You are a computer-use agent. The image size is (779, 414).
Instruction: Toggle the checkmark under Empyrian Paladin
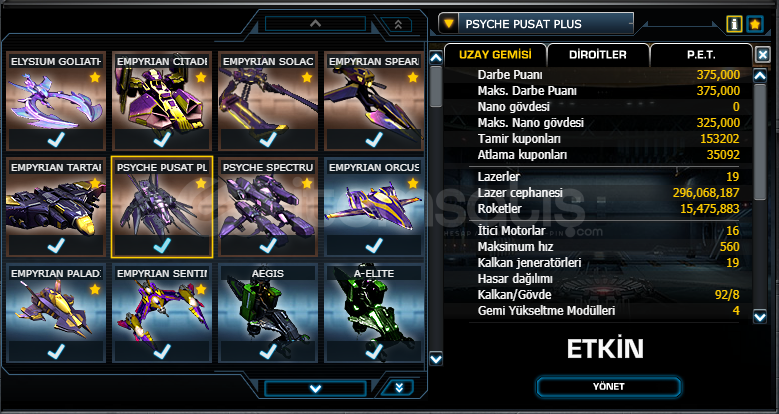56,351
